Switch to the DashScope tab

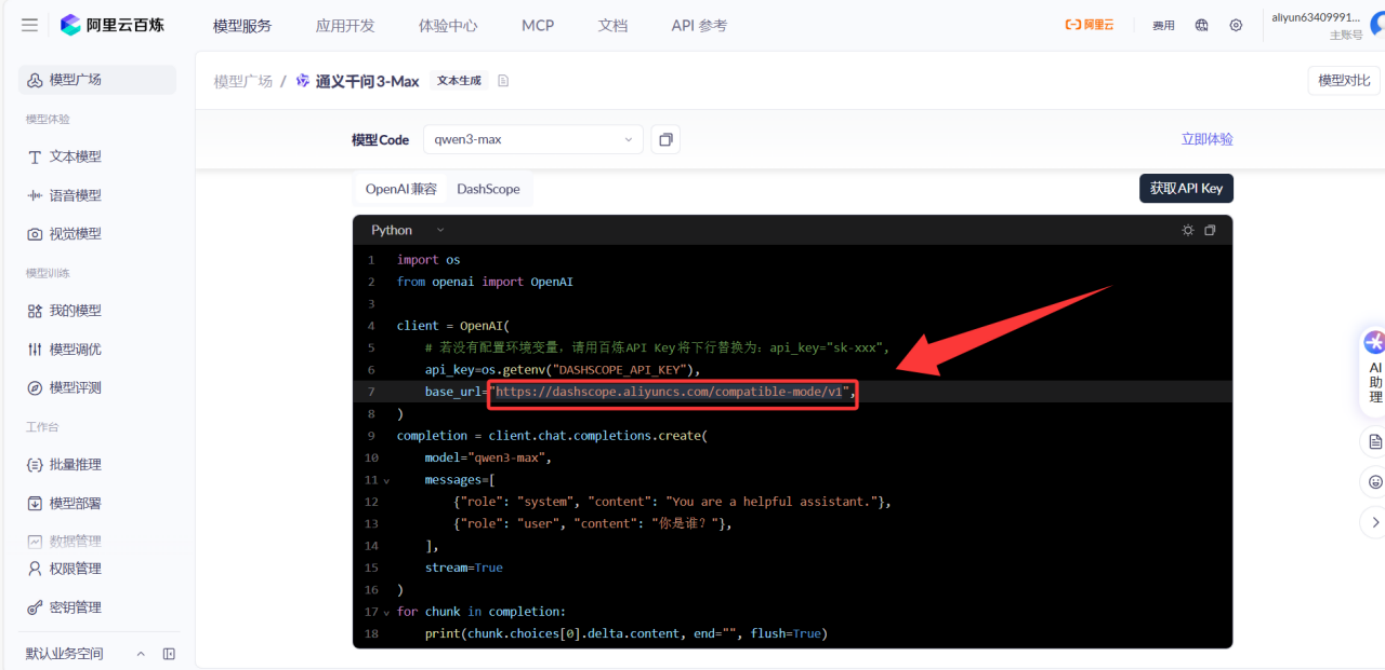coord(488,189)
